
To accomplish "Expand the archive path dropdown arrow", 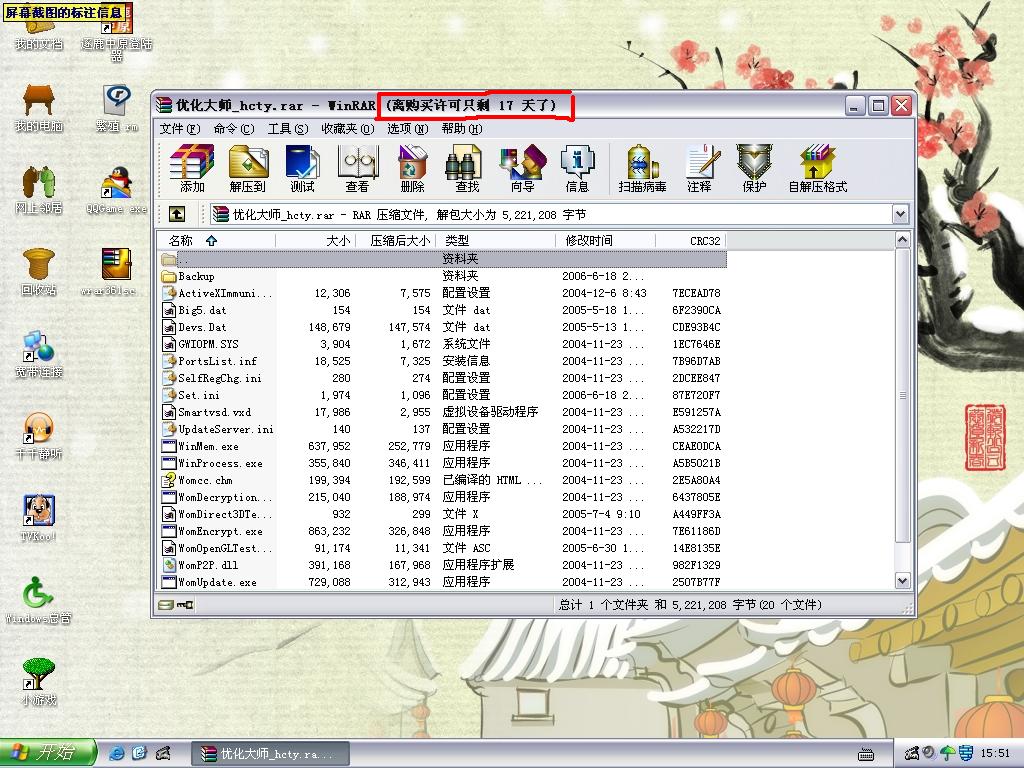I will [900, 214].
